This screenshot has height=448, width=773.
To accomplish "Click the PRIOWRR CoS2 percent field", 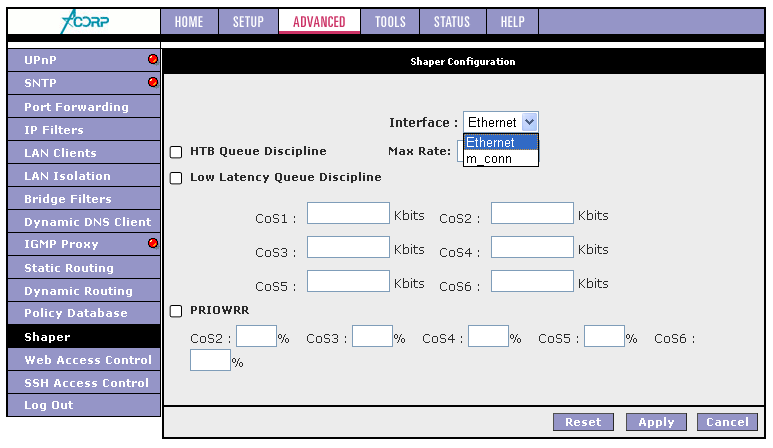I will (256, 337).
